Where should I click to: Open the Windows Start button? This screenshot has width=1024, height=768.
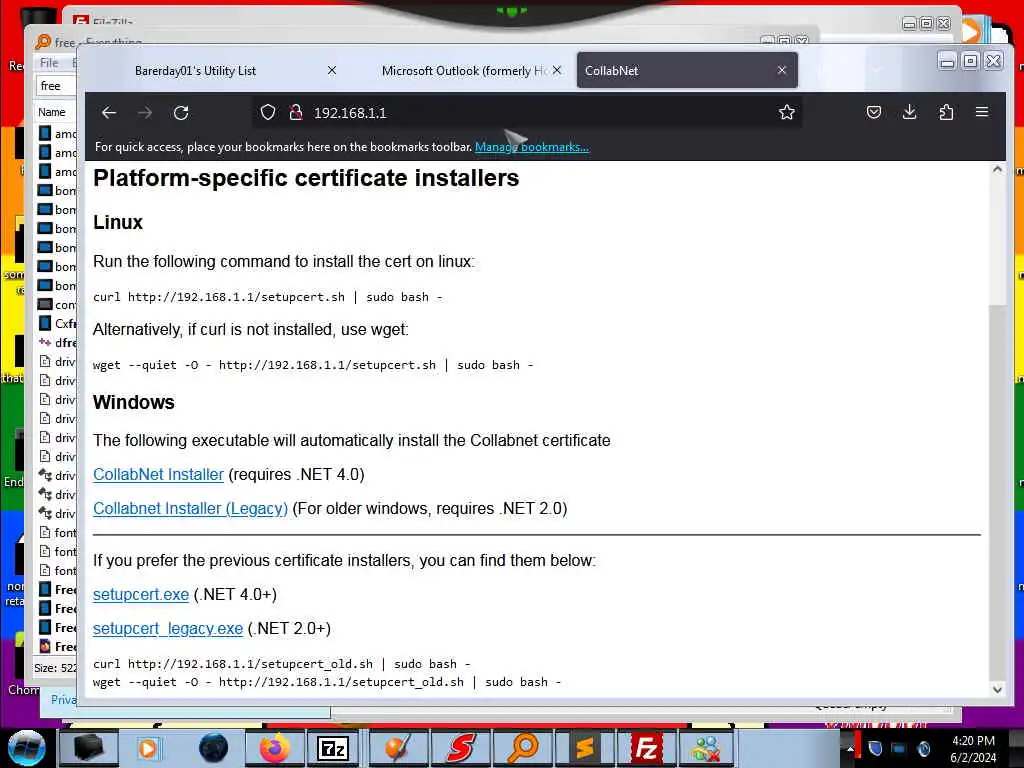tap(27, 748)
